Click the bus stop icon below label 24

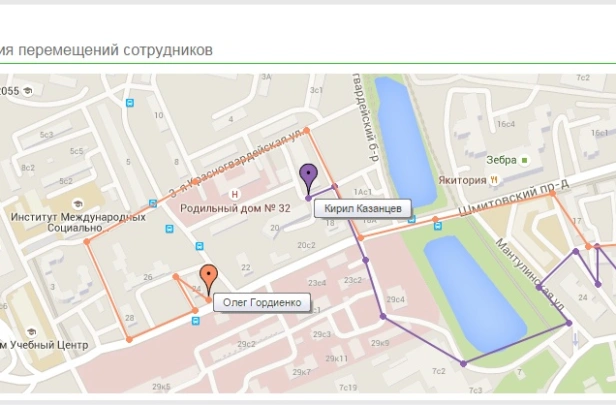click(x=195, y=321)
